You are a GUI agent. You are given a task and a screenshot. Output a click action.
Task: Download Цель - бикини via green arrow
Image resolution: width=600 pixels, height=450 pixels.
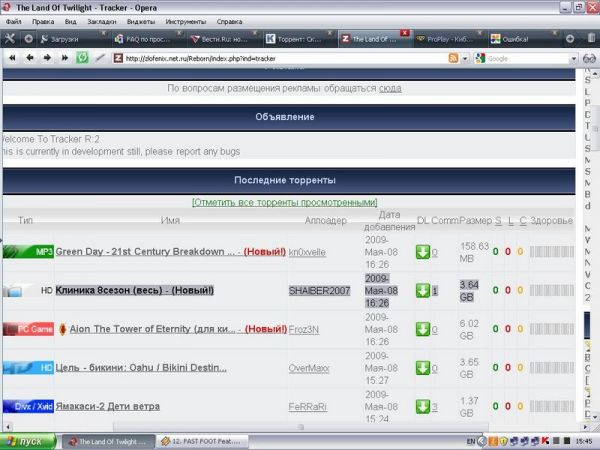423,368
